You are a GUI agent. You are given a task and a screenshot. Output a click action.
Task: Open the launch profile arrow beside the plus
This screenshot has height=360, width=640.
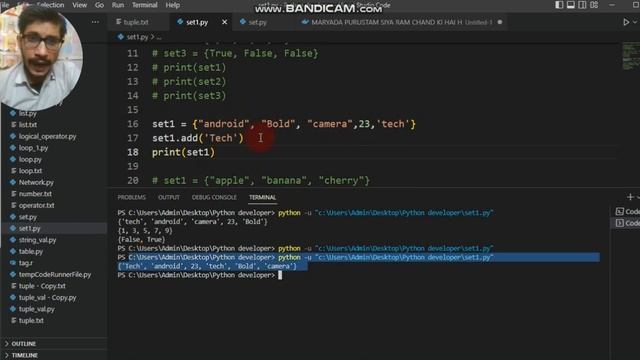point(638,197)
